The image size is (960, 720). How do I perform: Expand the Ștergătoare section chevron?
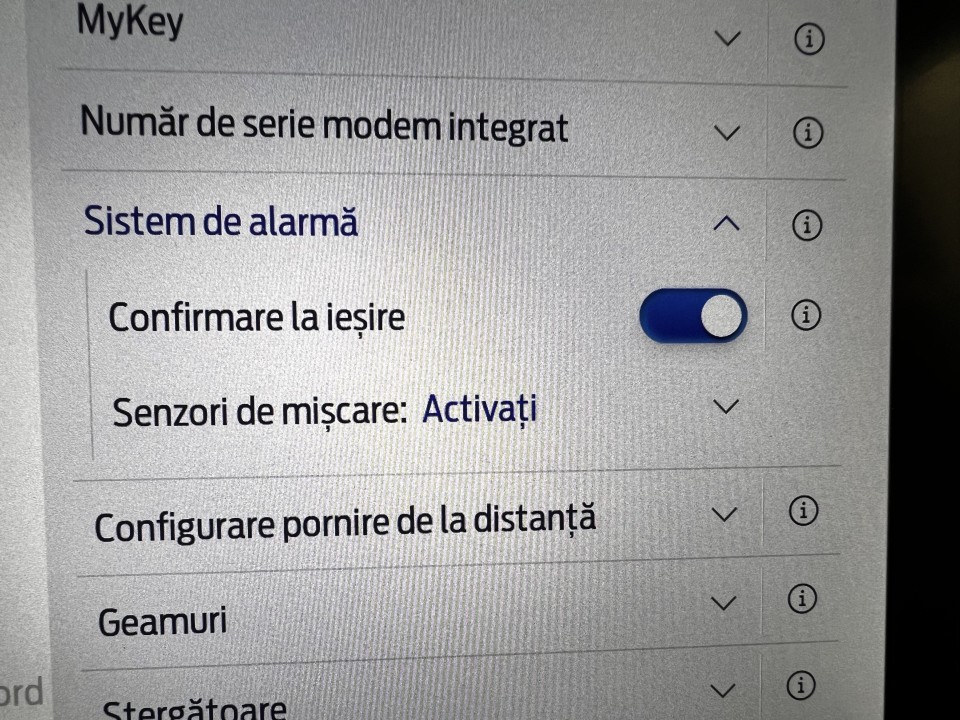[x=721, y=689]
